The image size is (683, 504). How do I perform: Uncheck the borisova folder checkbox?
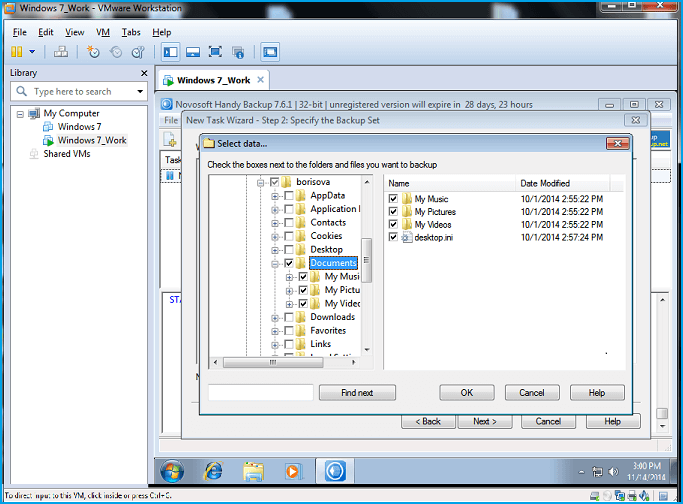(x=274, y=182)
